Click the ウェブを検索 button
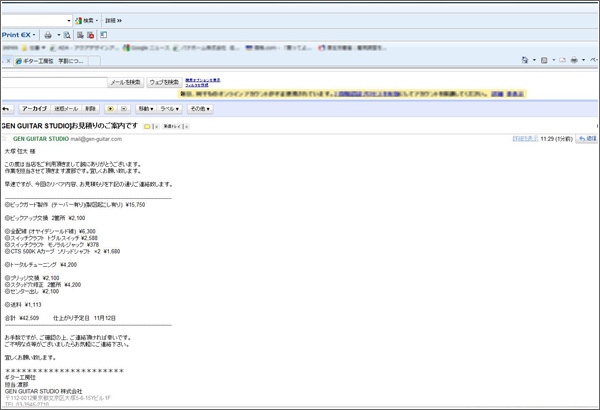Image resolution: width=600 pixels, height=410 pixels. (164, 82)
